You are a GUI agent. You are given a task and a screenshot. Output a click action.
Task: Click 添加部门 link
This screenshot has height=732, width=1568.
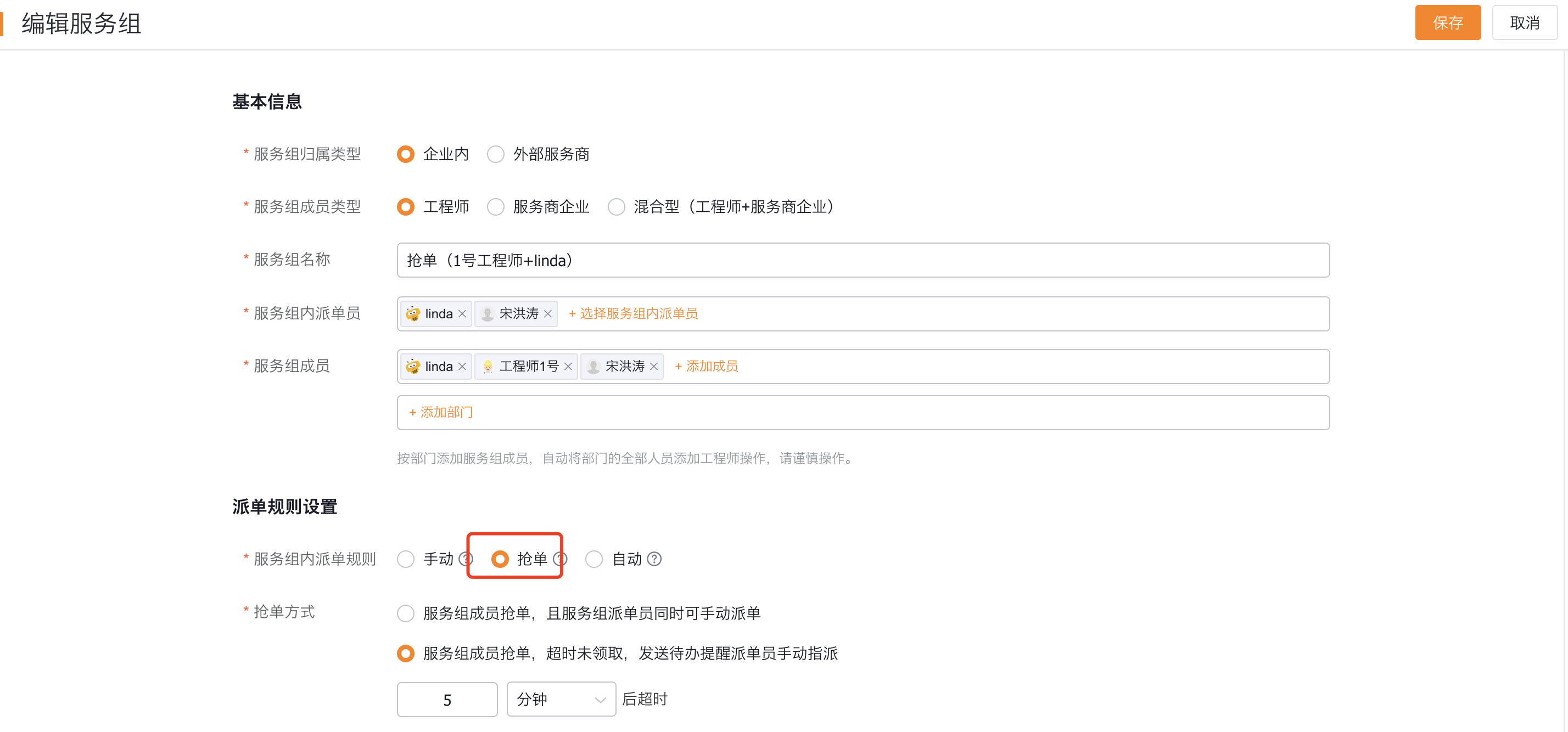click(x=441, y=413)
